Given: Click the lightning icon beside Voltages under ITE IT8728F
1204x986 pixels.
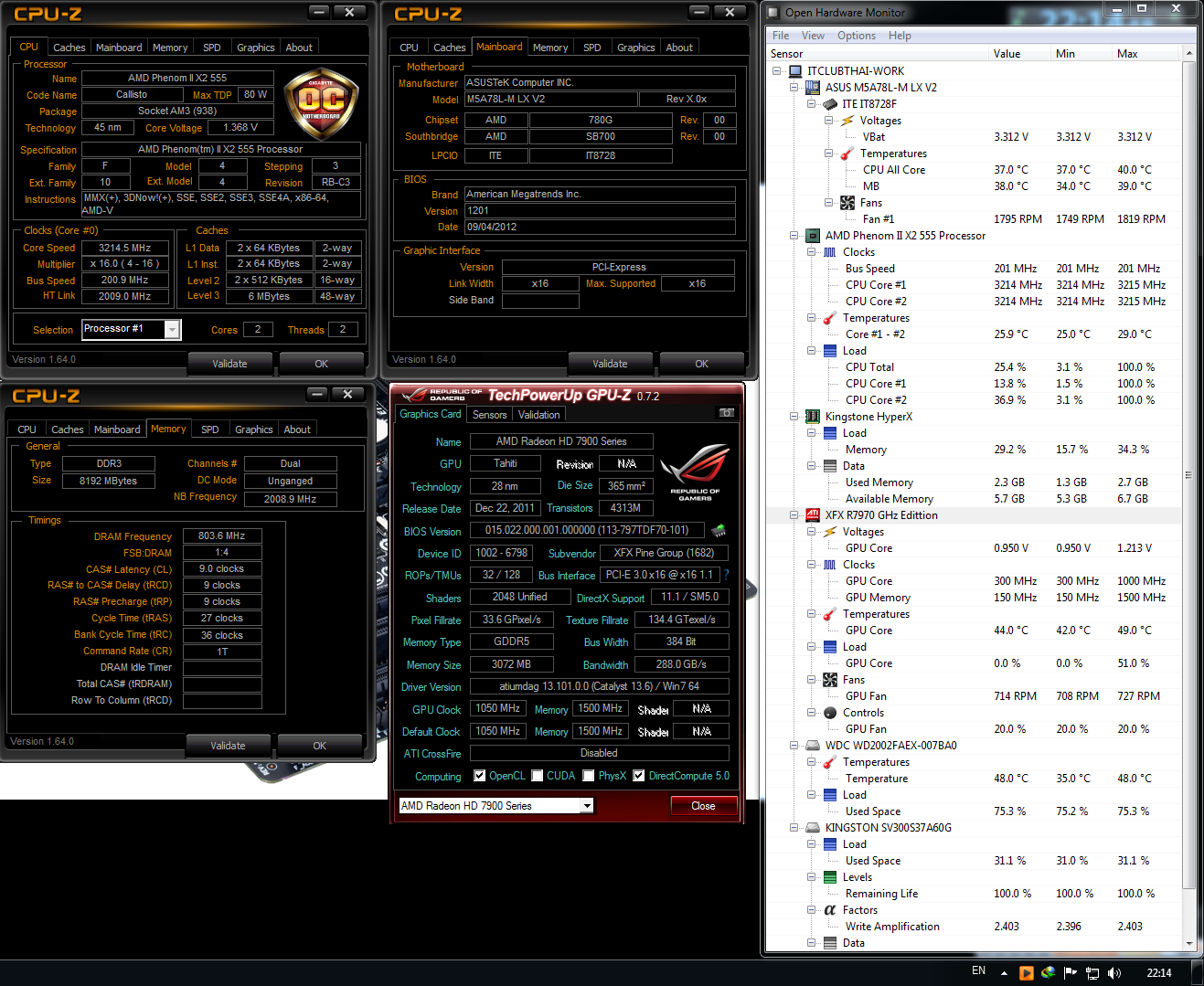Looking at the screenshot, I should click(847, 121).
